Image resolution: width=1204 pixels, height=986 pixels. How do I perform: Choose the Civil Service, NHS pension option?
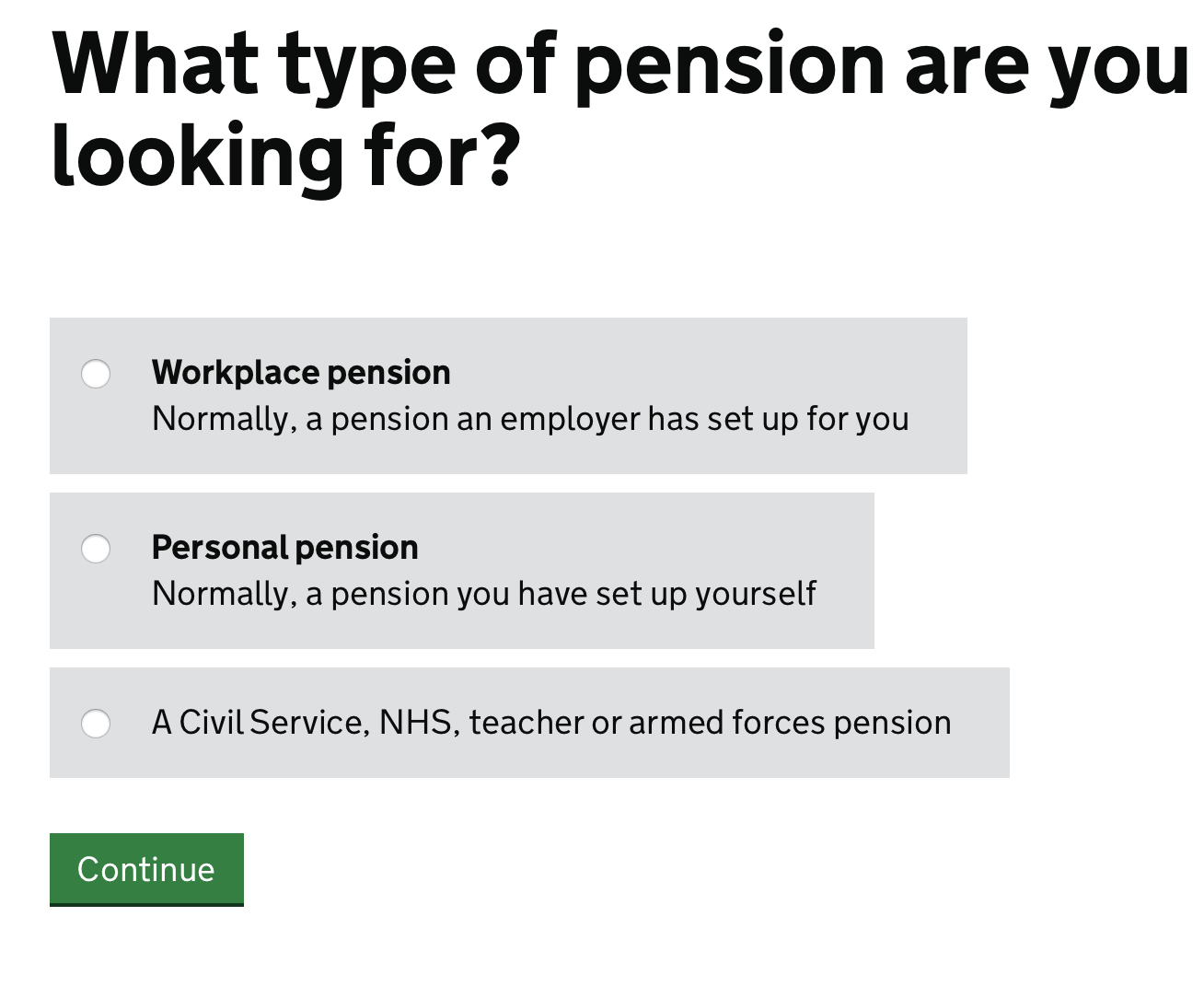95,724
